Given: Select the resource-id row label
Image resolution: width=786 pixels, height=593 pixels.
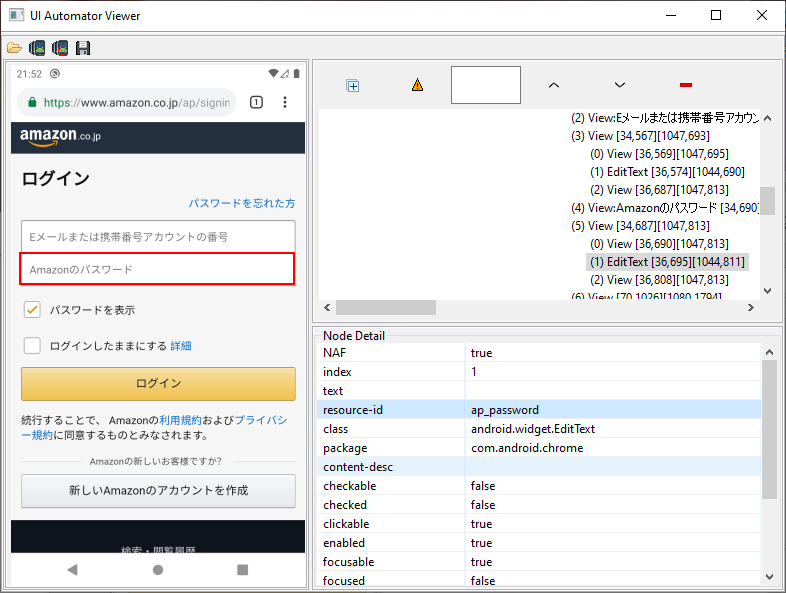Looking at the screenshot, I should (353, 410).
